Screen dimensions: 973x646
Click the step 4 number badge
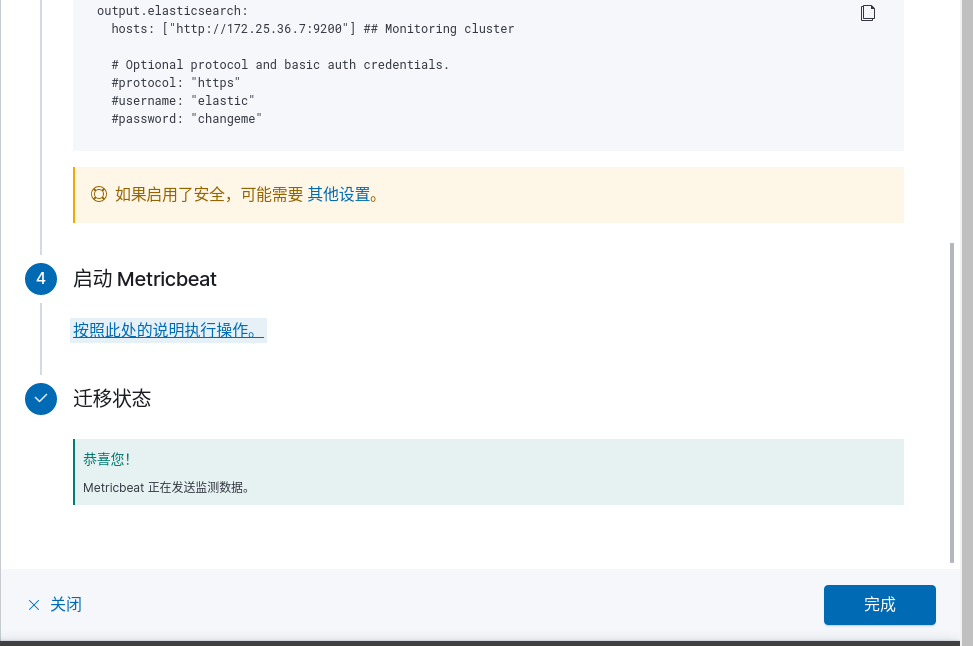[41, 279]
